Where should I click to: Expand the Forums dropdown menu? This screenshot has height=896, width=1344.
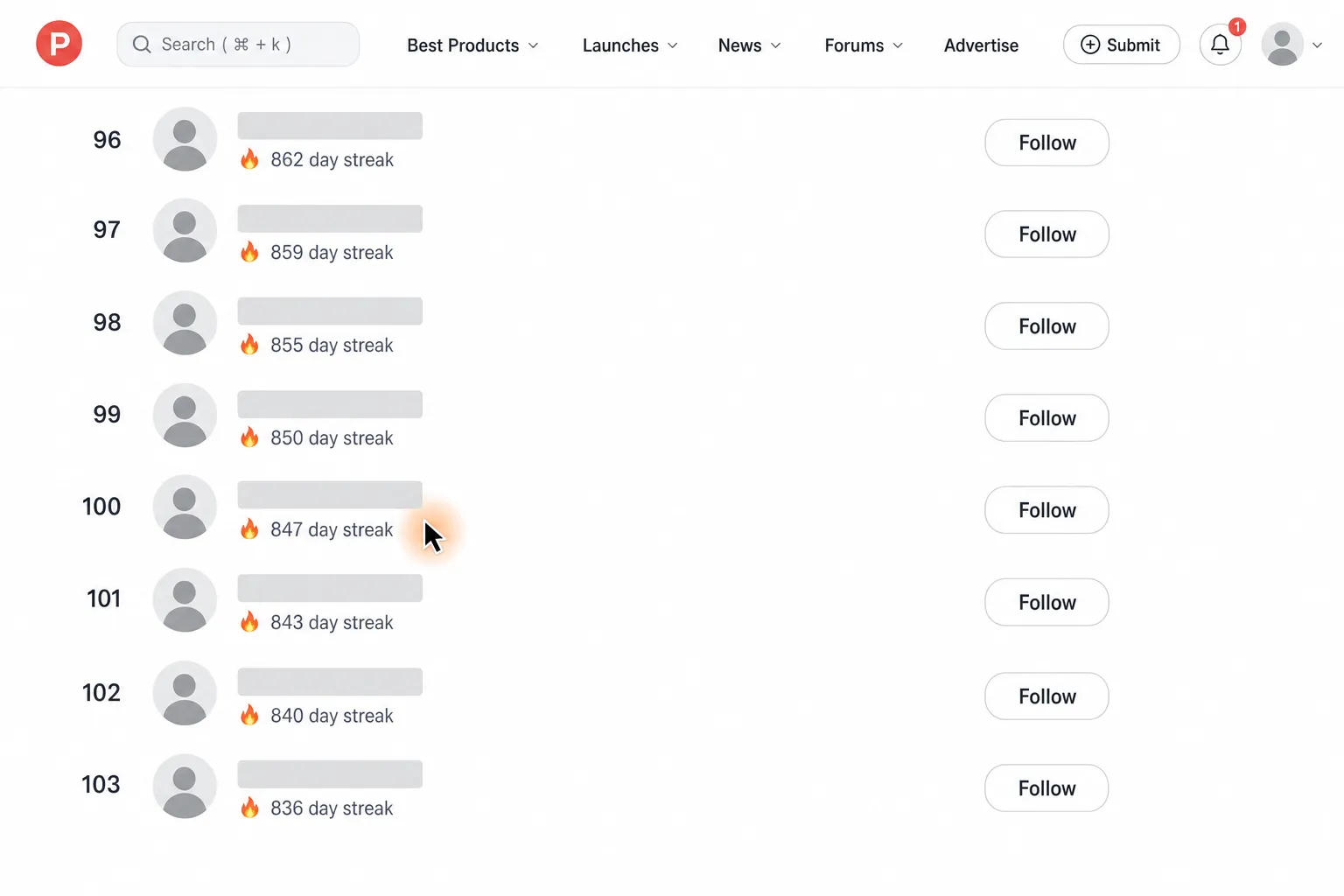[864, 45]
